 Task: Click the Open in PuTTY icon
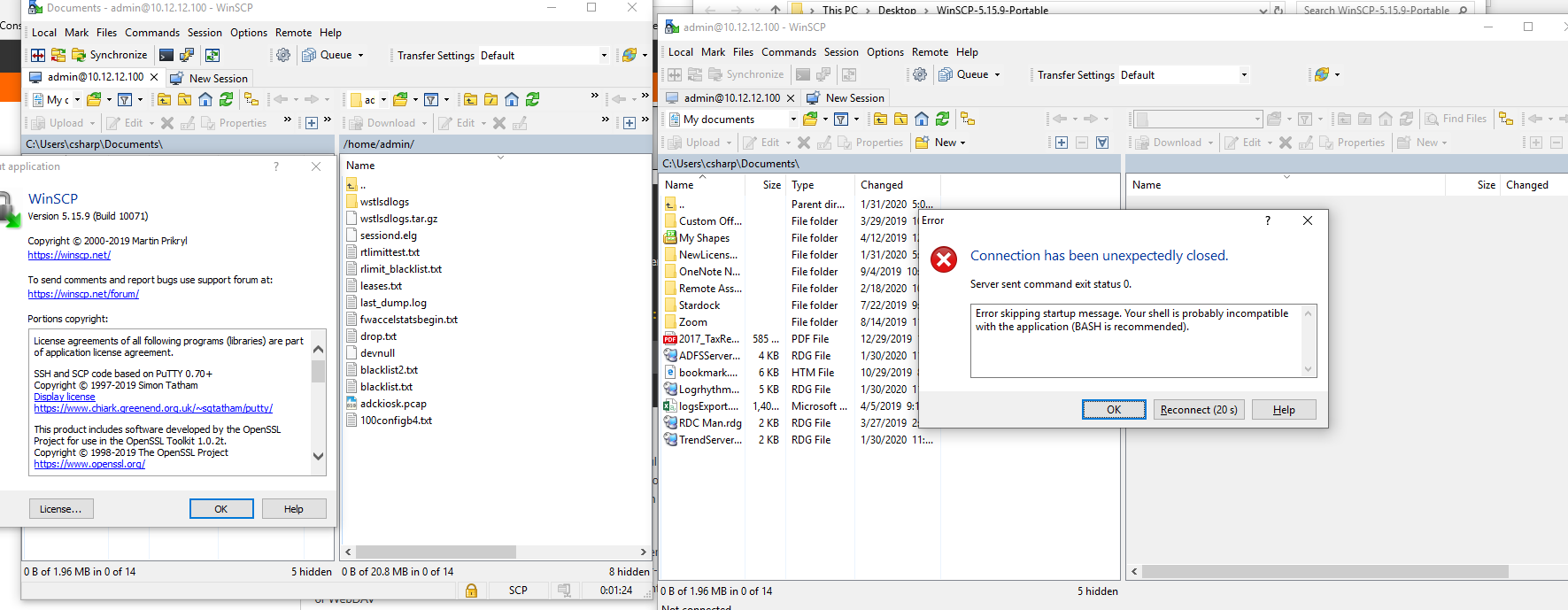(187, 55)
